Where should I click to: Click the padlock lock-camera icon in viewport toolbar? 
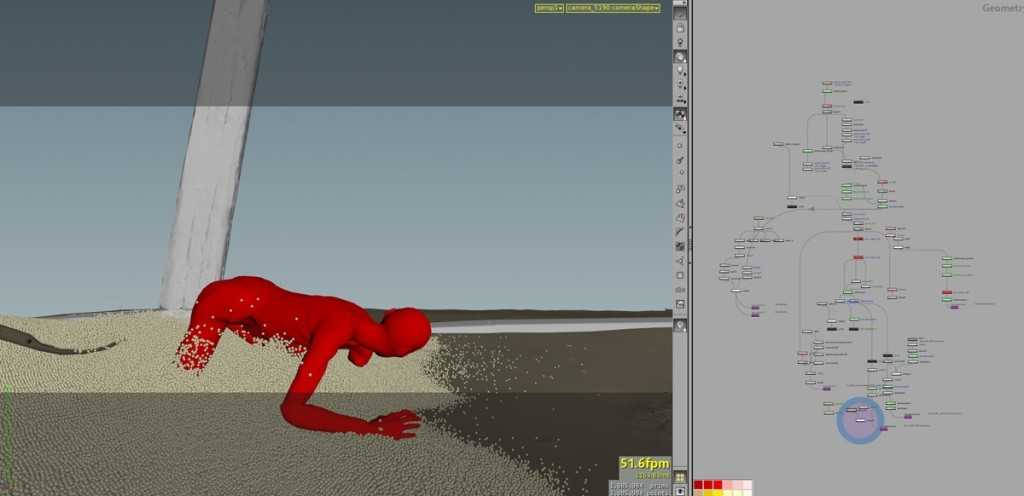point(680,28)
